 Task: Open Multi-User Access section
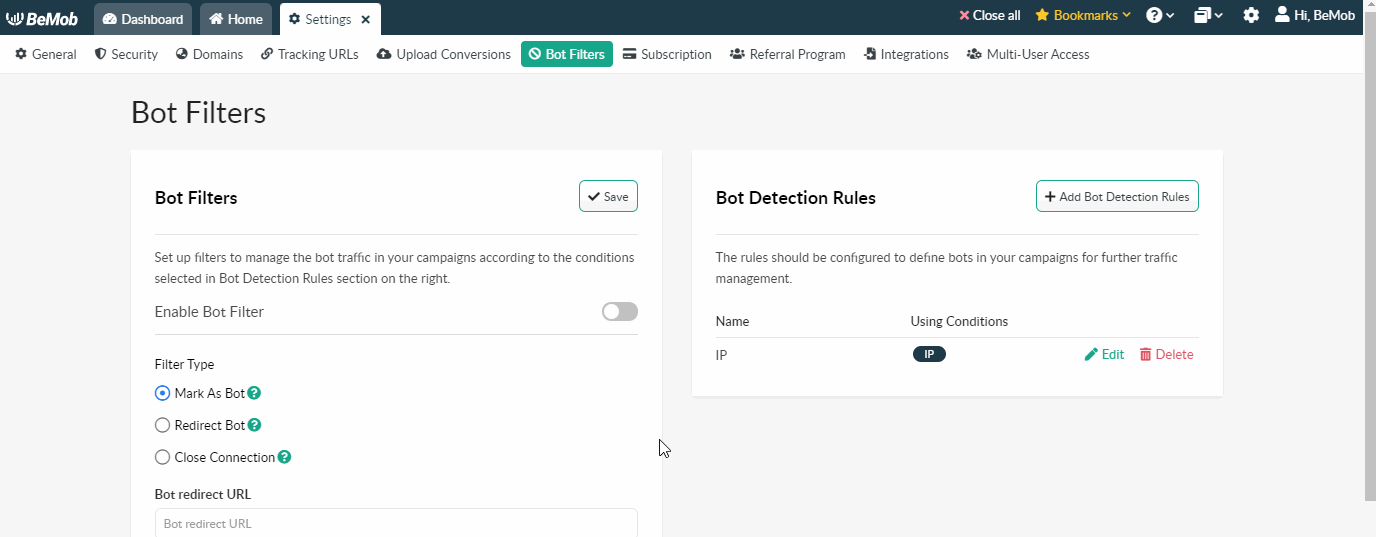pyautogui.click(x=1028, y=54)
